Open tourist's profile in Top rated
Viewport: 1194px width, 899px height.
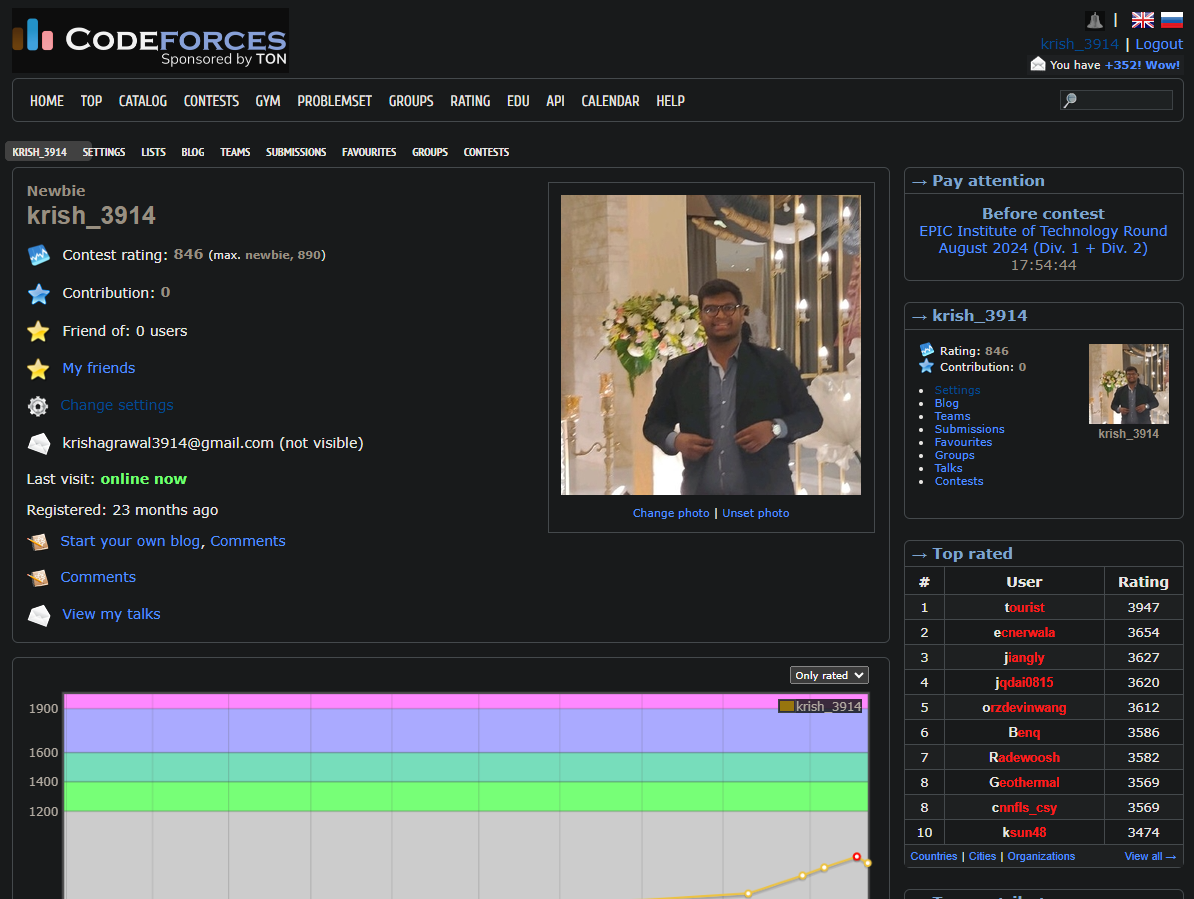[x=1024, y=607]
